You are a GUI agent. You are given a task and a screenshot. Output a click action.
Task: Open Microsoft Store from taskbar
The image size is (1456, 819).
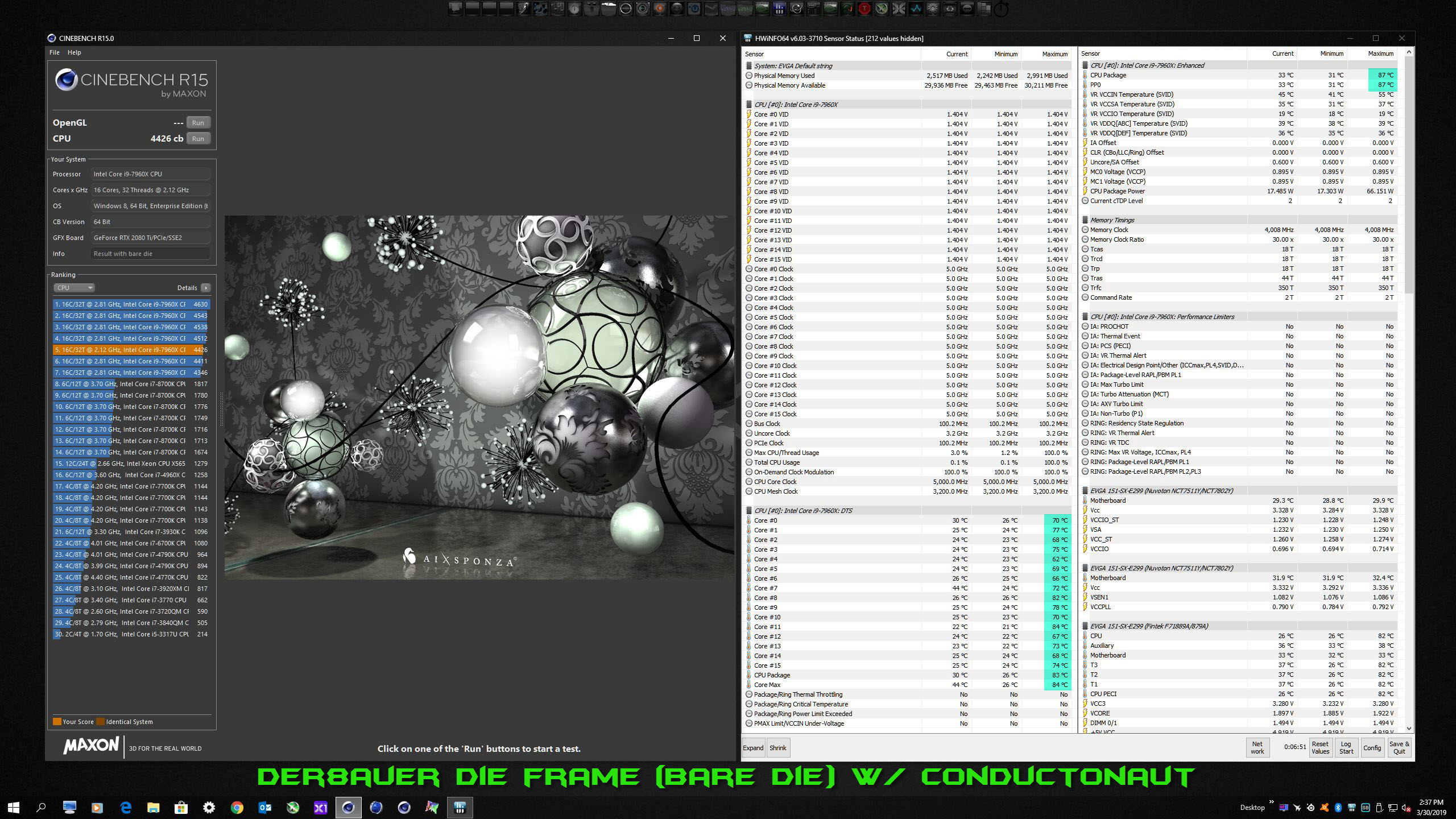pos(181,807)
